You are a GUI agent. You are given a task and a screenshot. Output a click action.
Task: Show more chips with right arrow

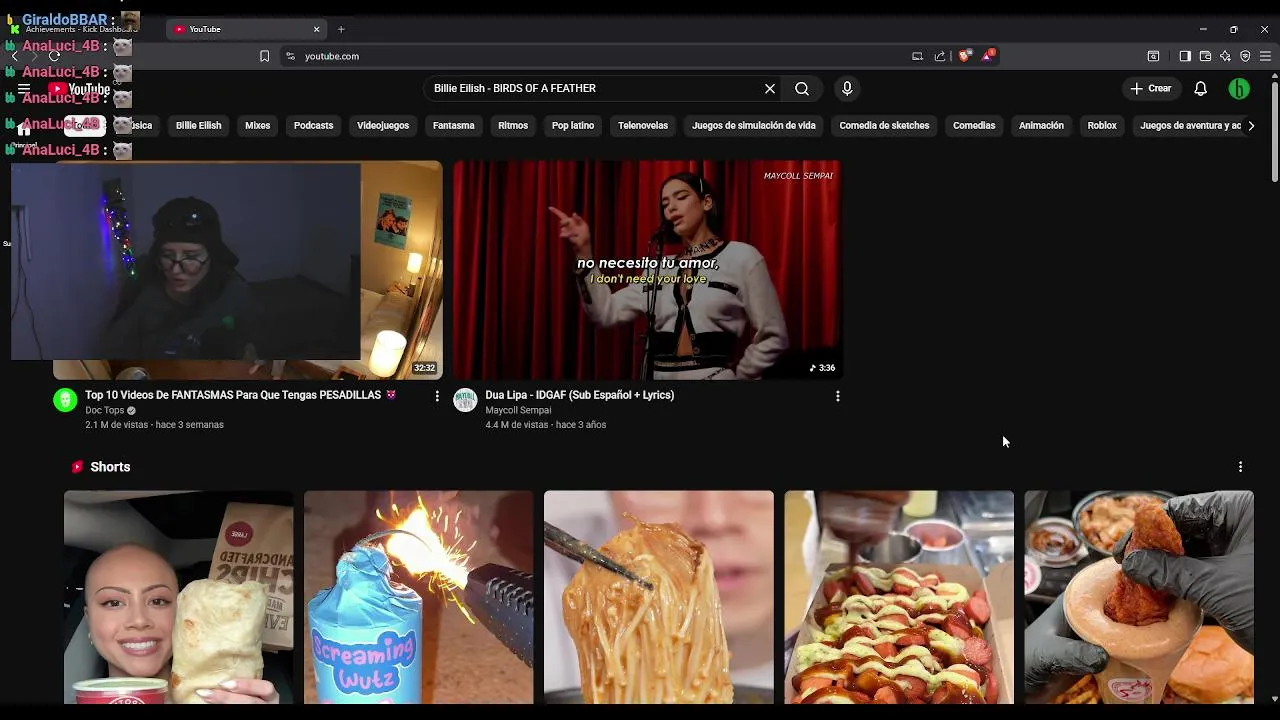click(x=1251, y=126)
